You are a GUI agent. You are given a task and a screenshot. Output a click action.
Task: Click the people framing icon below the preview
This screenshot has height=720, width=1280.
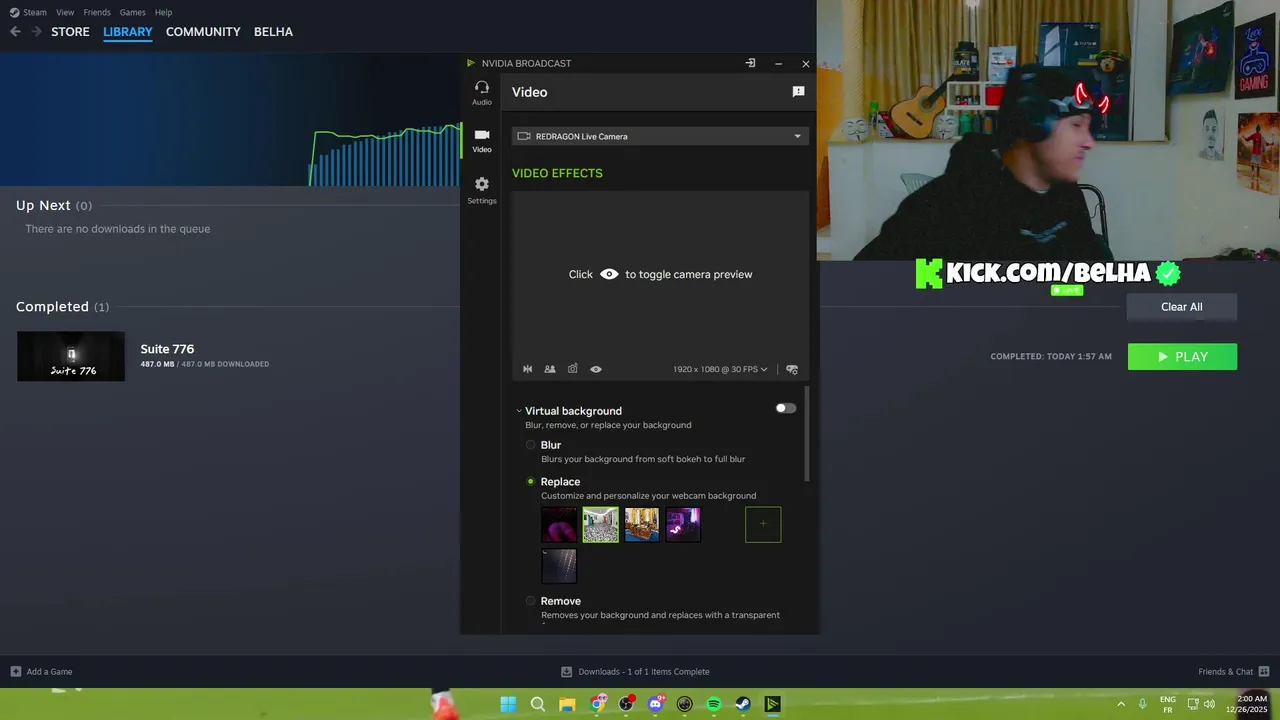coord(550,369)
